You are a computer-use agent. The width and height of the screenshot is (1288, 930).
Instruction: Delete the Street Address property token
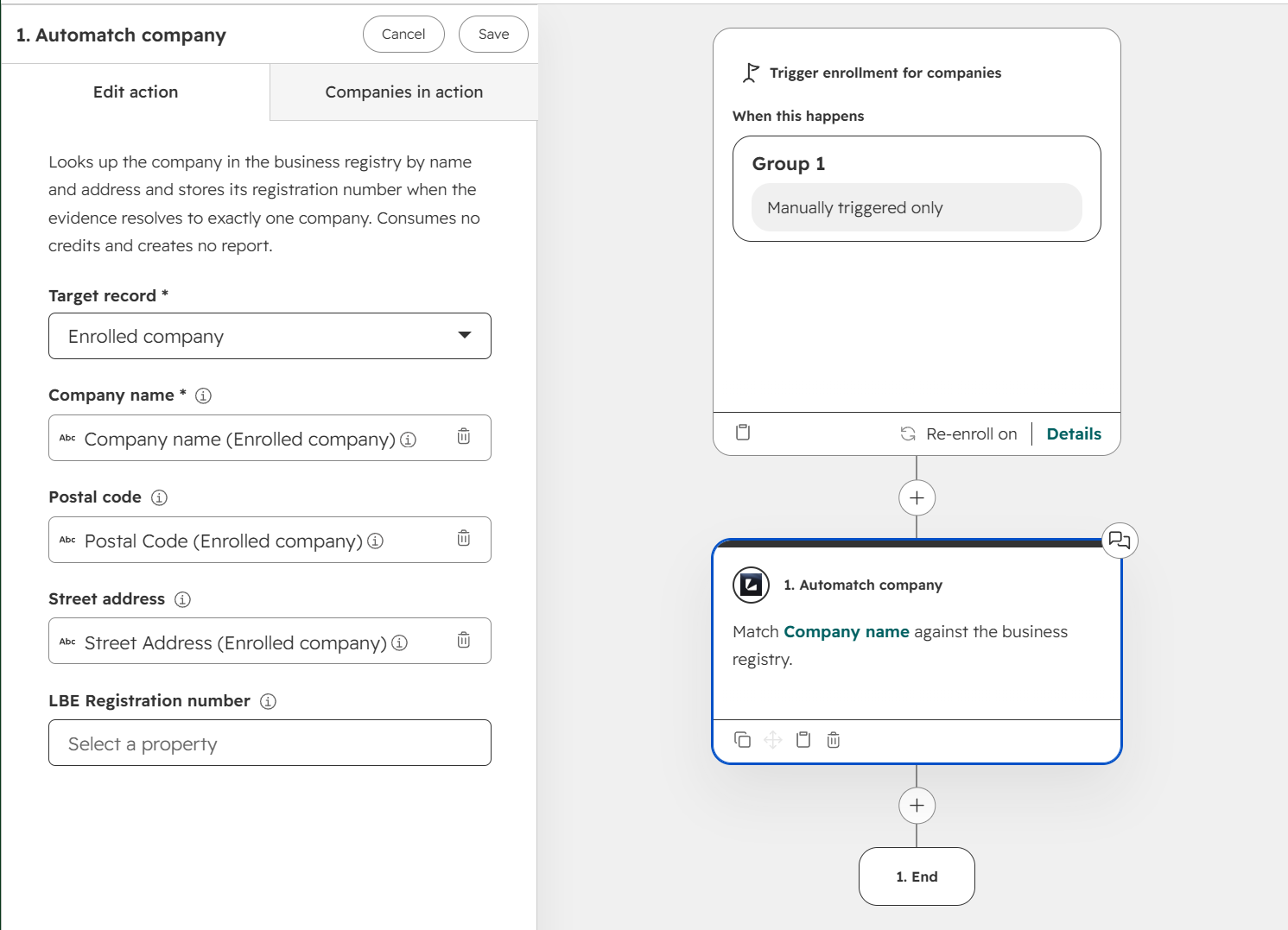(x=464, y=640)
